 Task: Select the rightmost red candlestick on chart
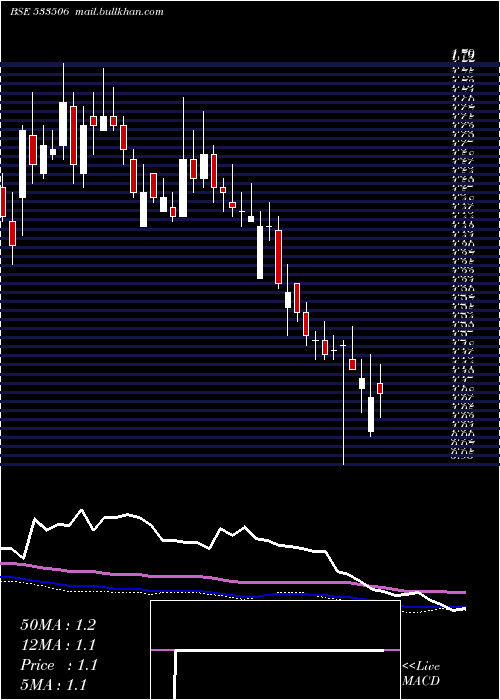tap(380, 388)
